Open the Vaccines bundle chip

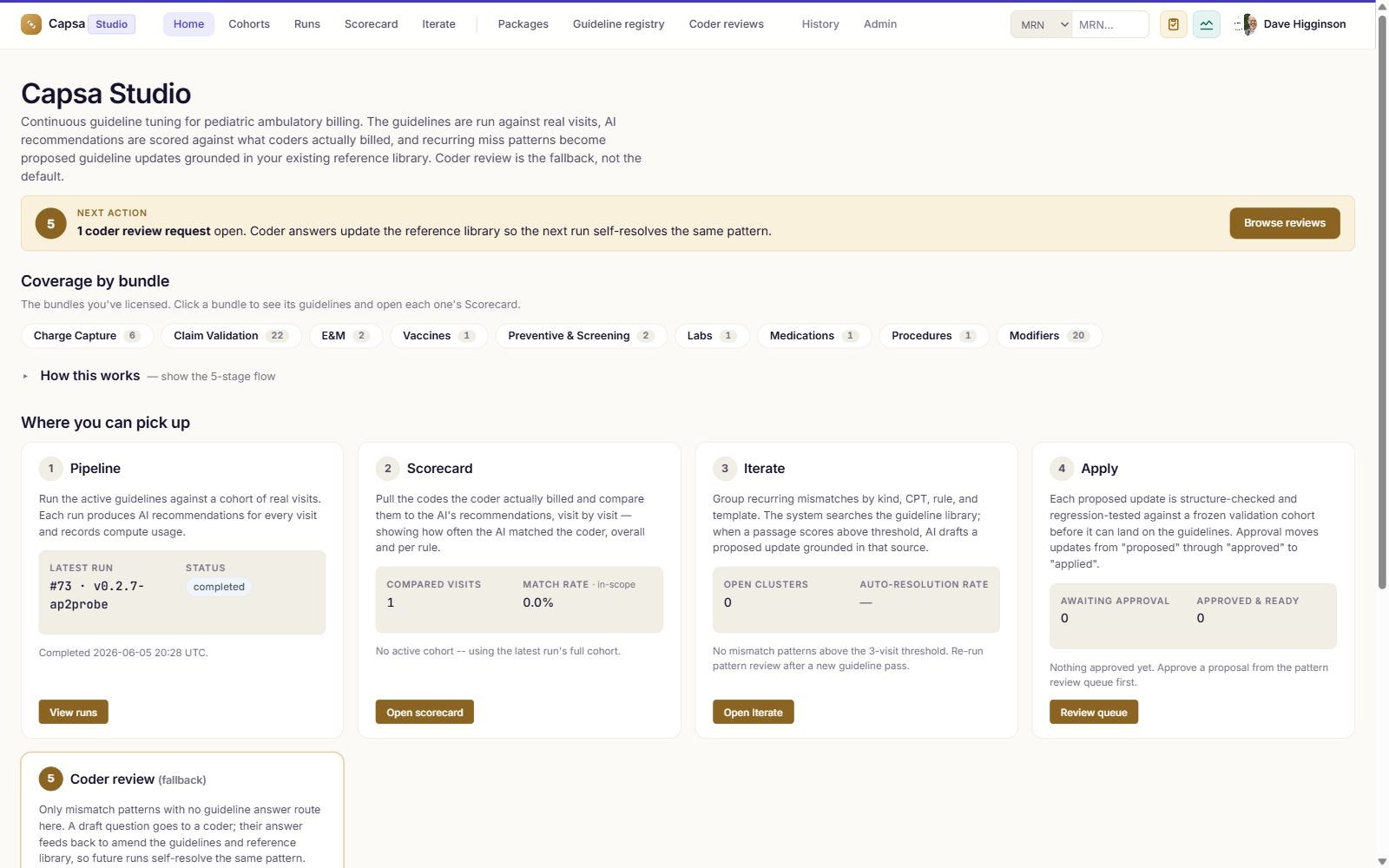tap(439, 336)
